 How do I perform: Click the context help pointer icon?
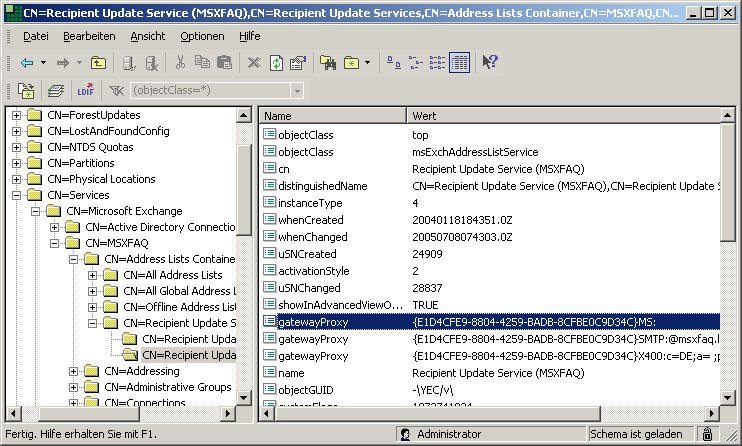(490, 62)
